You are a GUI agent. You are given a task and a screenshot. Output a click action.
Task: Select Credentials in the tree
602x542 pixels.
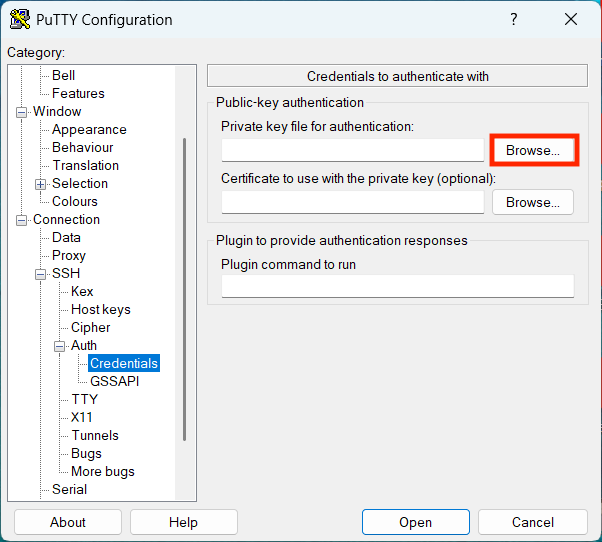pyautogui.click(x=124, y=363)
